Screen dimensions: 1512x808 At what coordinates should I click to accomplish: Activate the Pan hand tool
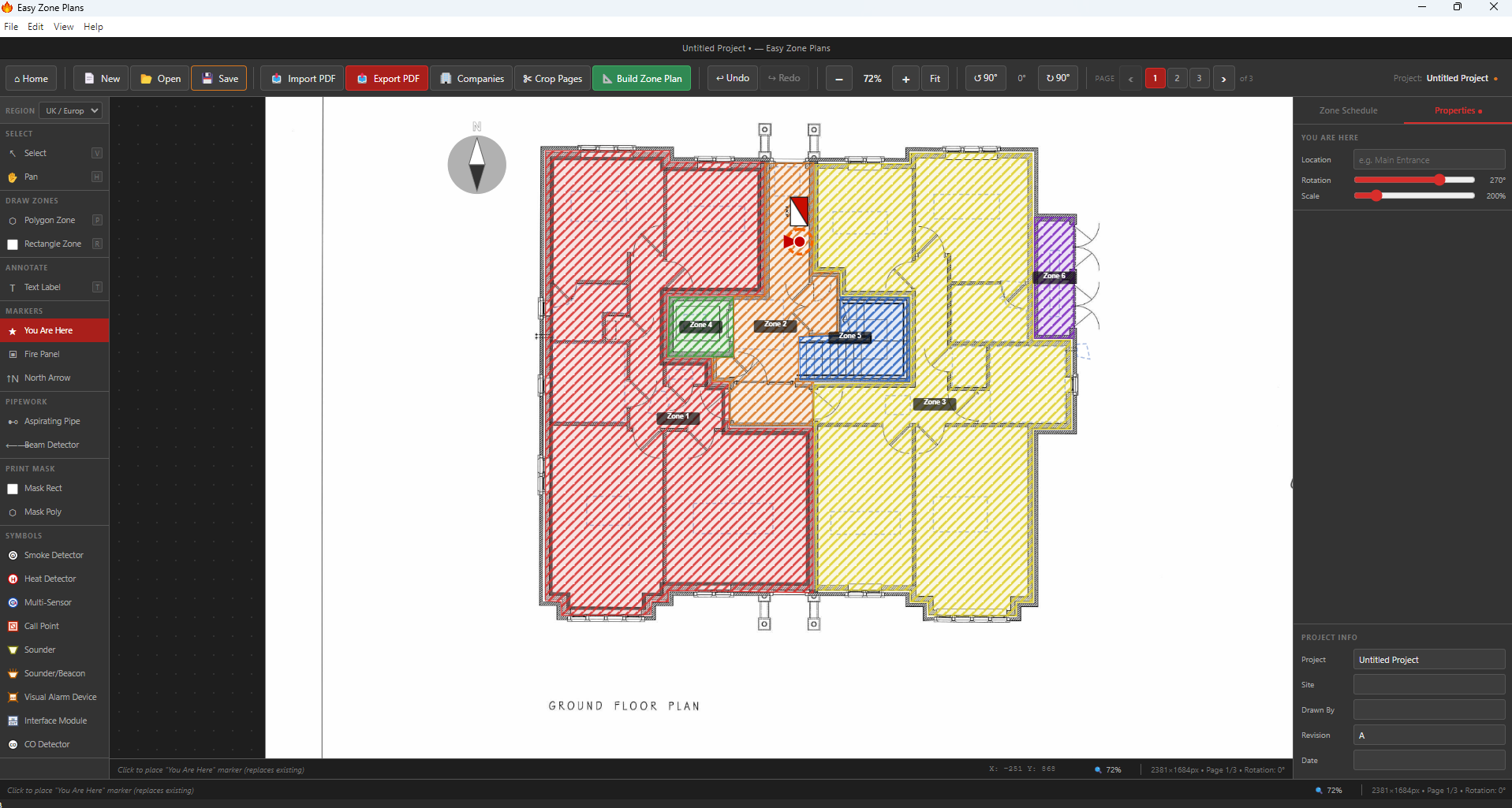(x=54, y=177)
